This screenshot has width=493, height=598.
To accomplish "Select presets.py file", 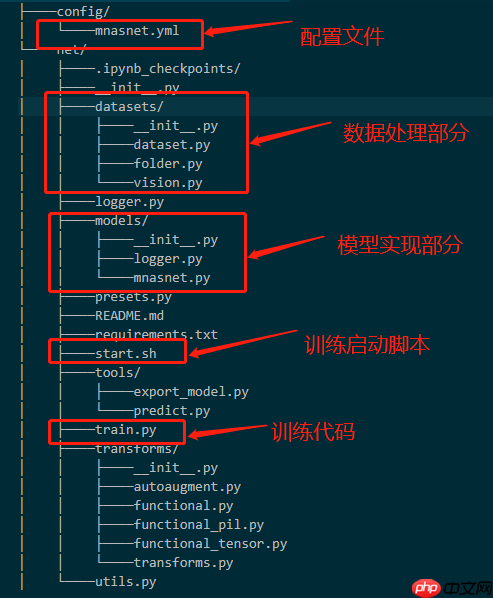I will [x=133, y=297].
